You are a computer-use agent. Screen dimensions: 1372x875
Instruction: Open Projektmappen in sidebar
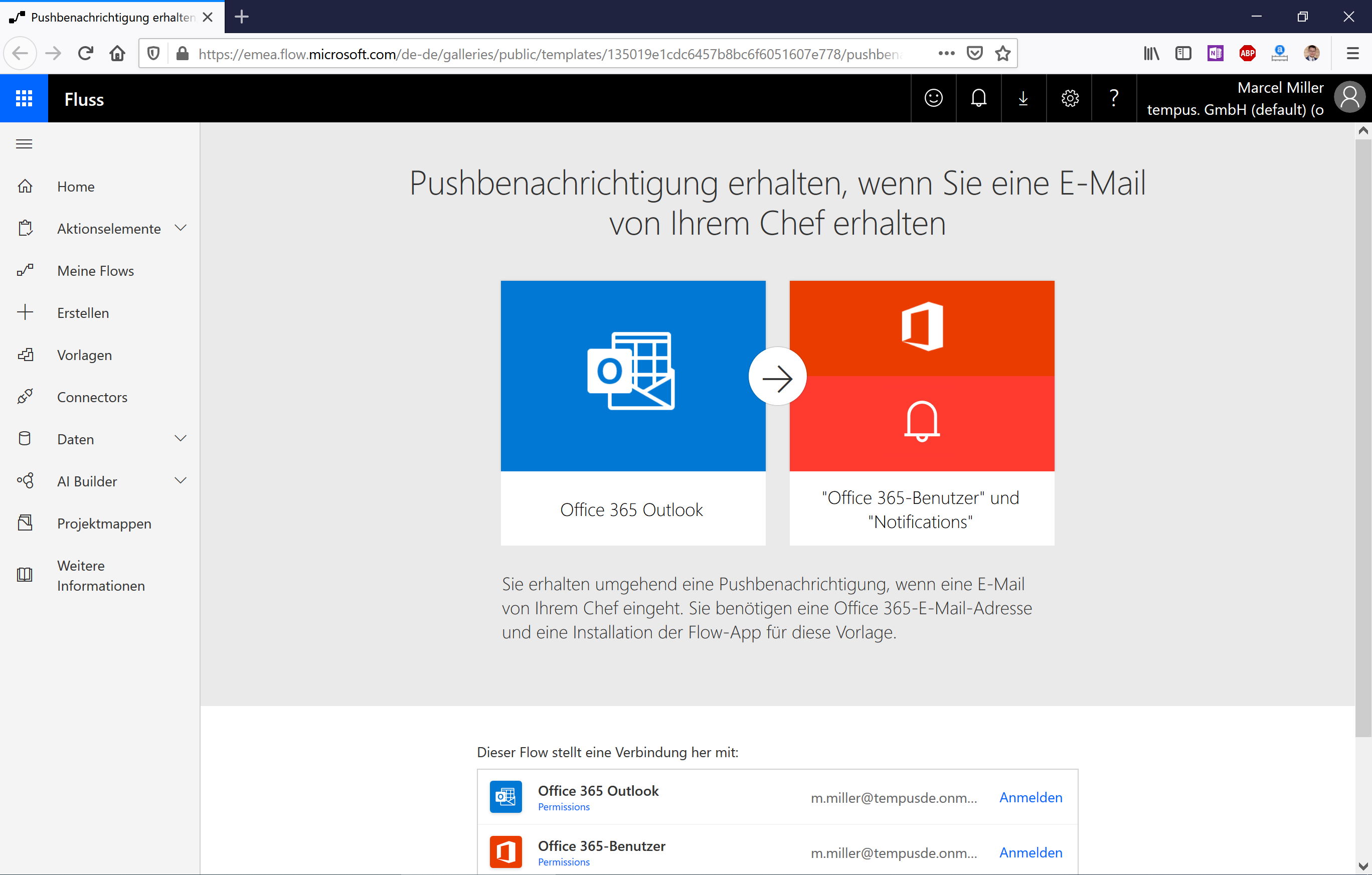[104, 523]
